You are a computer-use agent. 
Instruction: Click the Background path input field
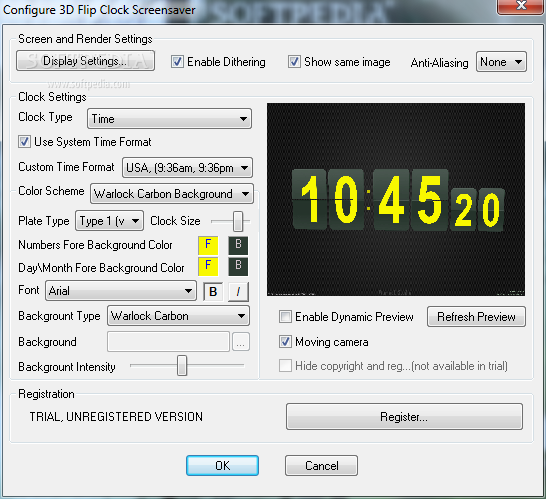click(x=169, y=342)
